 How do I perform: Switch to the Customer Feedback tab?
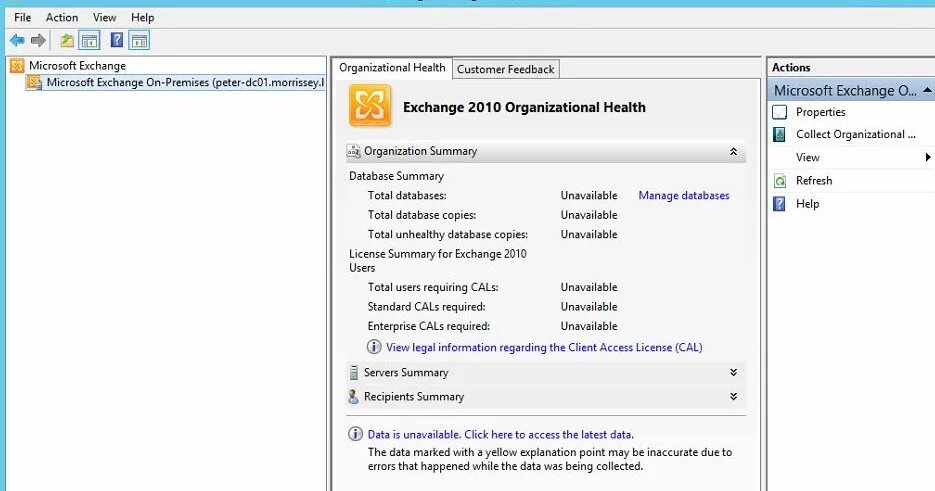coord(506,69)
